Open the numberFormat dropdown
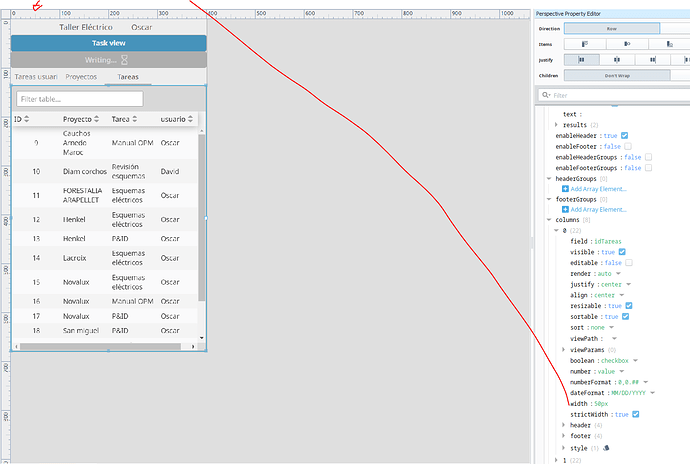The height and width of the screenshot is (464, 690). pos(646,382)
